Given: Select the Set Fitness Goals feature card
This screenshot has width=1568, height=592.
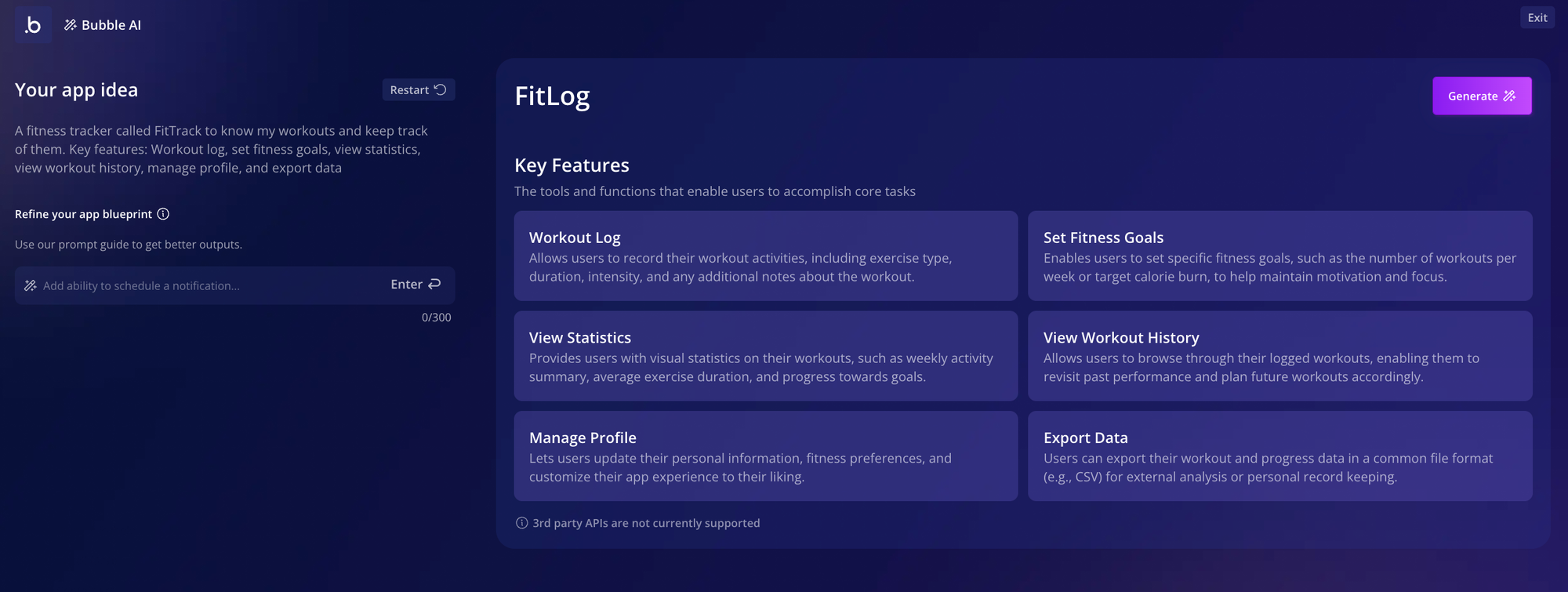Looking at the screenshot, I should click(1279, 256).
